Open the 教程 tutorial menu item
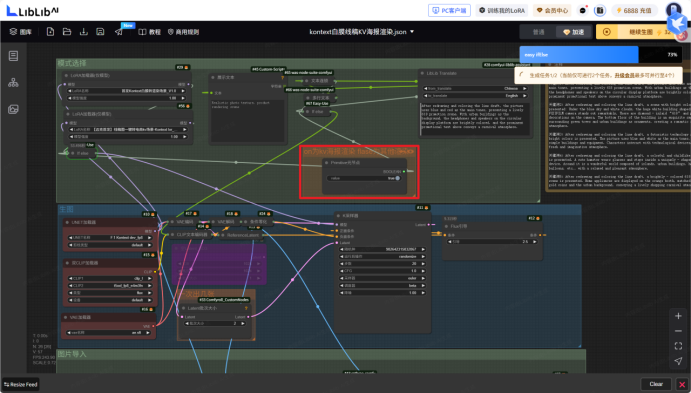 [x=150, y=32]
